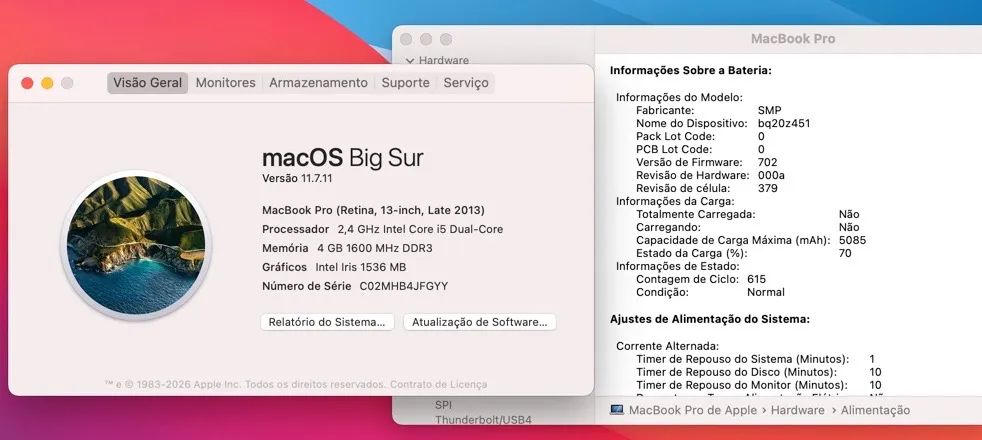Click the 'Informações Sobre a Bateria:' heading
This screenshot has height=440, width=982.
[x=690, y=71]
